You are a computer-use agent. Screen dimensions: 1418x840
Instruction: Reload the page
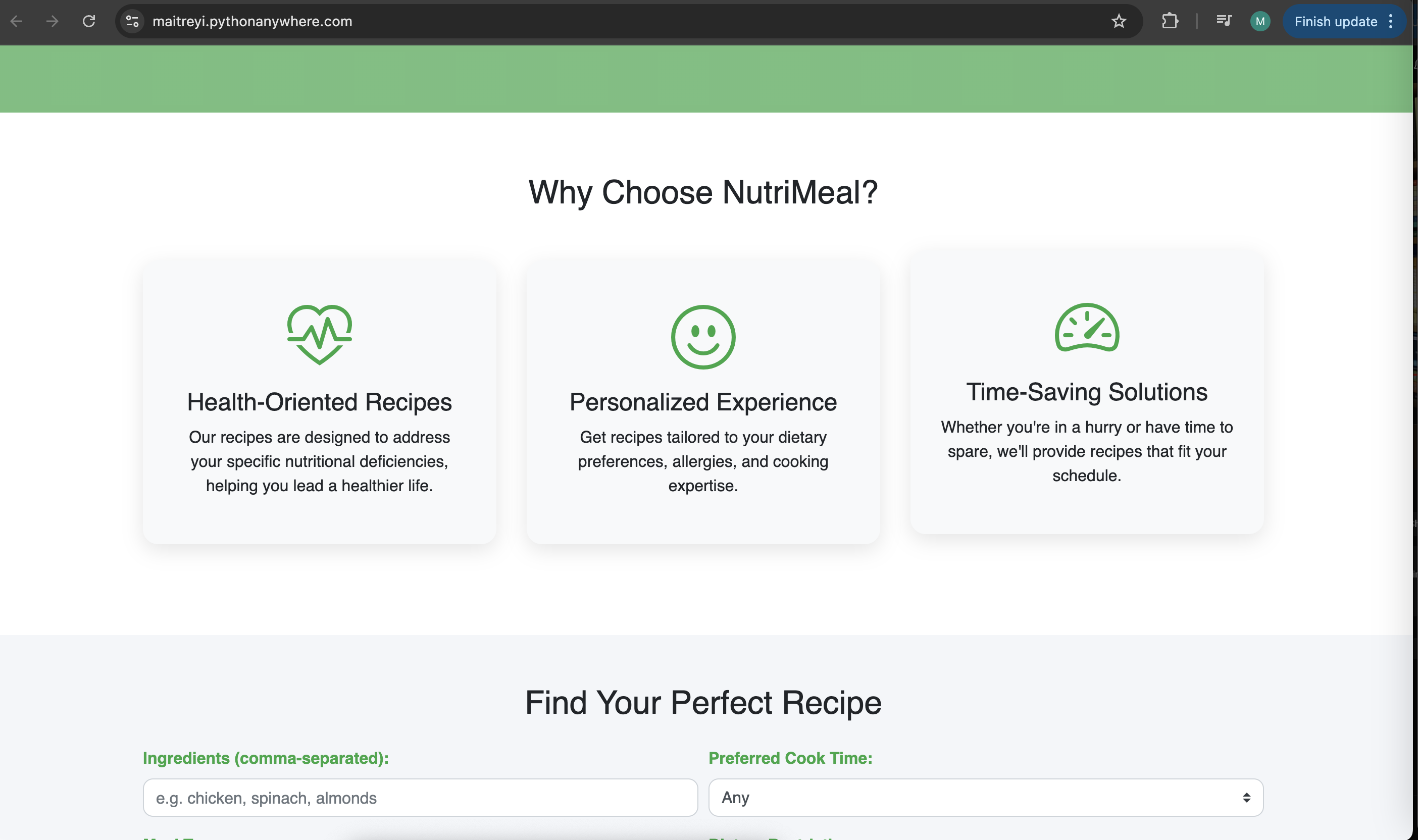89,22
